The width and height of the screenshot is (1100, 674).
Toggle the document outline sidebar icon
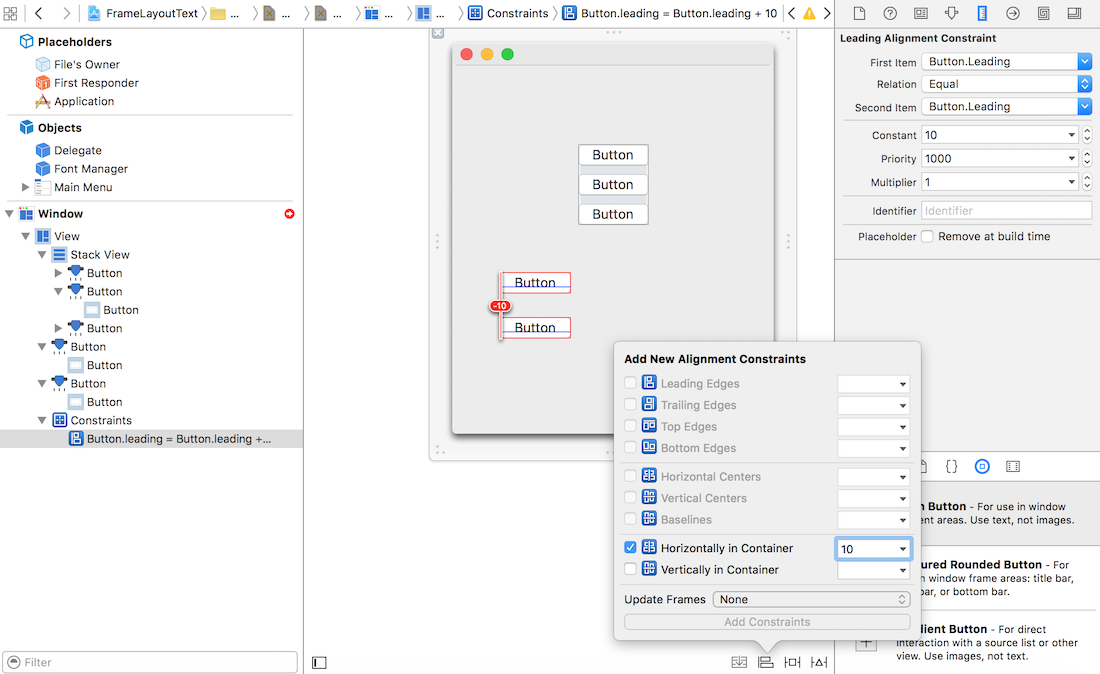[319, 662]
